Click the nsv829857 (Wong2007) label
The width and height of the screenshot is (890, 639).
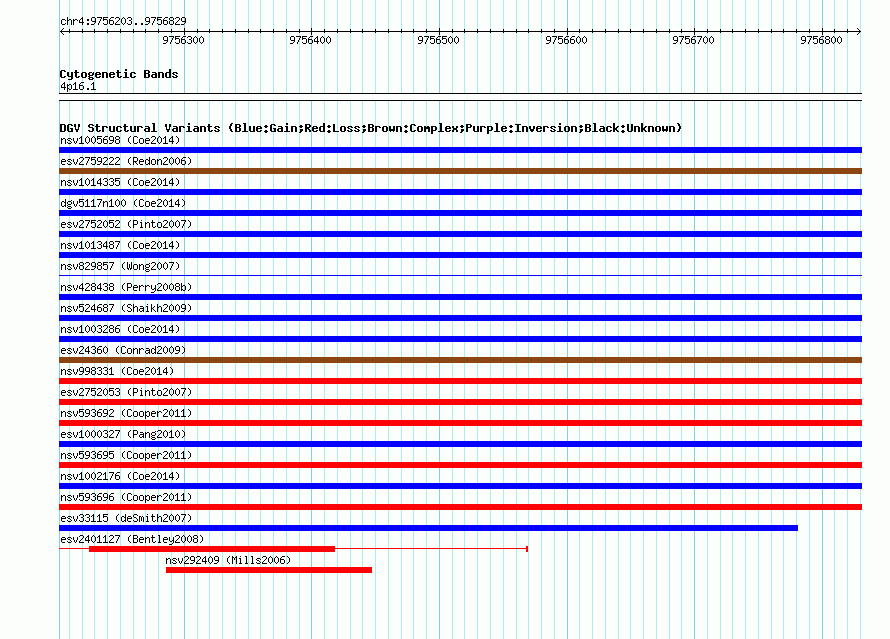pos(120,266)
